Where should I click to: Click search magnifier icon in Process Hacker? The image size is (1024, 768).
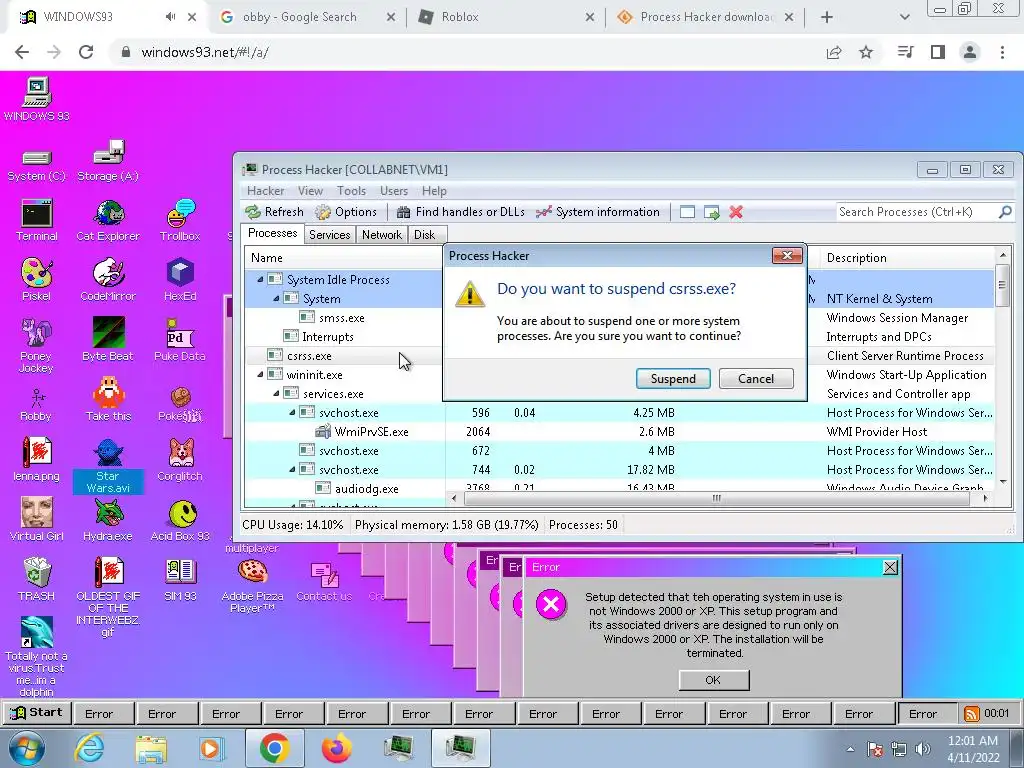(x=1005, y=212)
